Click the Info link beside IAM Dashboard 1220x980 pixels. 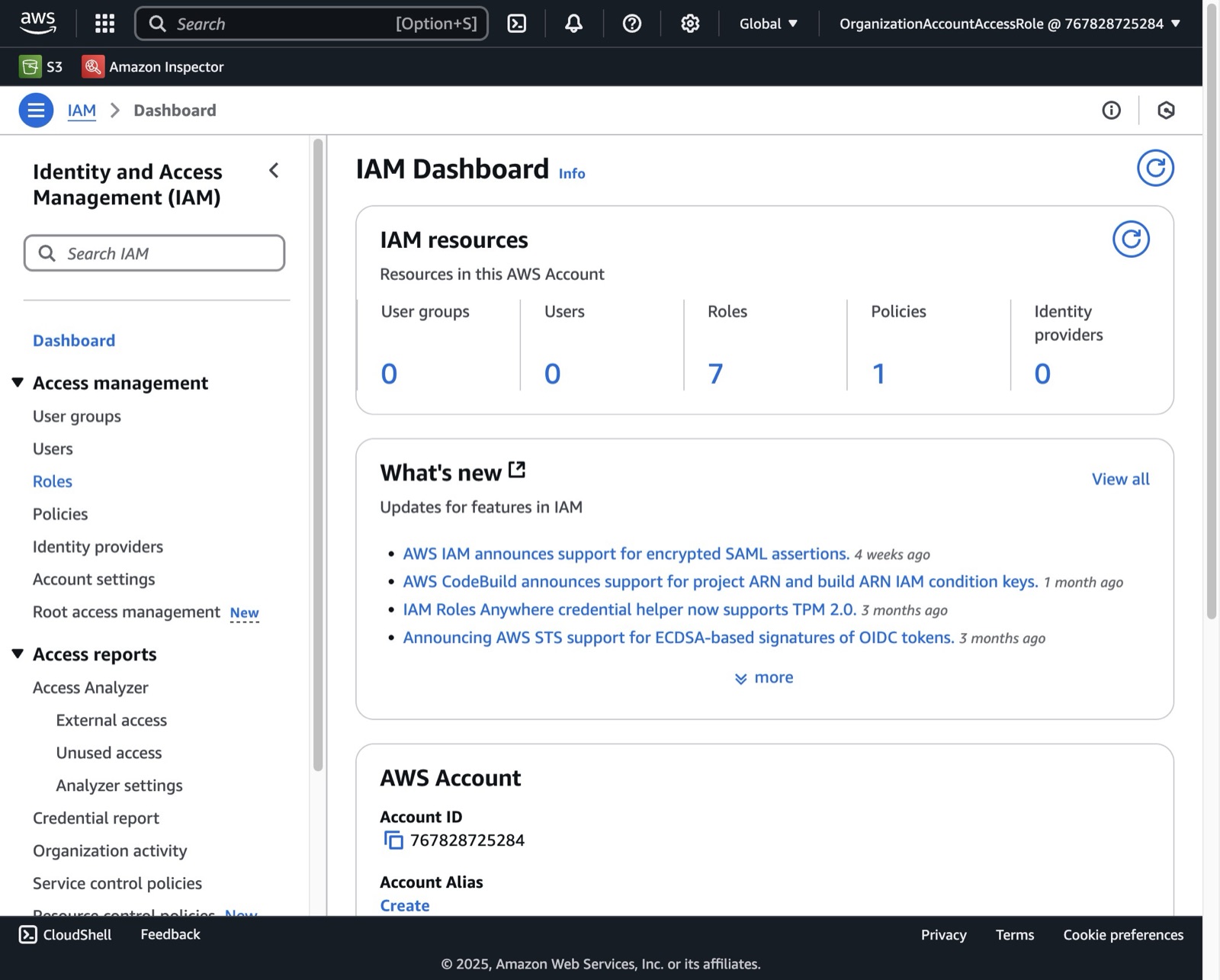(572, 174)
